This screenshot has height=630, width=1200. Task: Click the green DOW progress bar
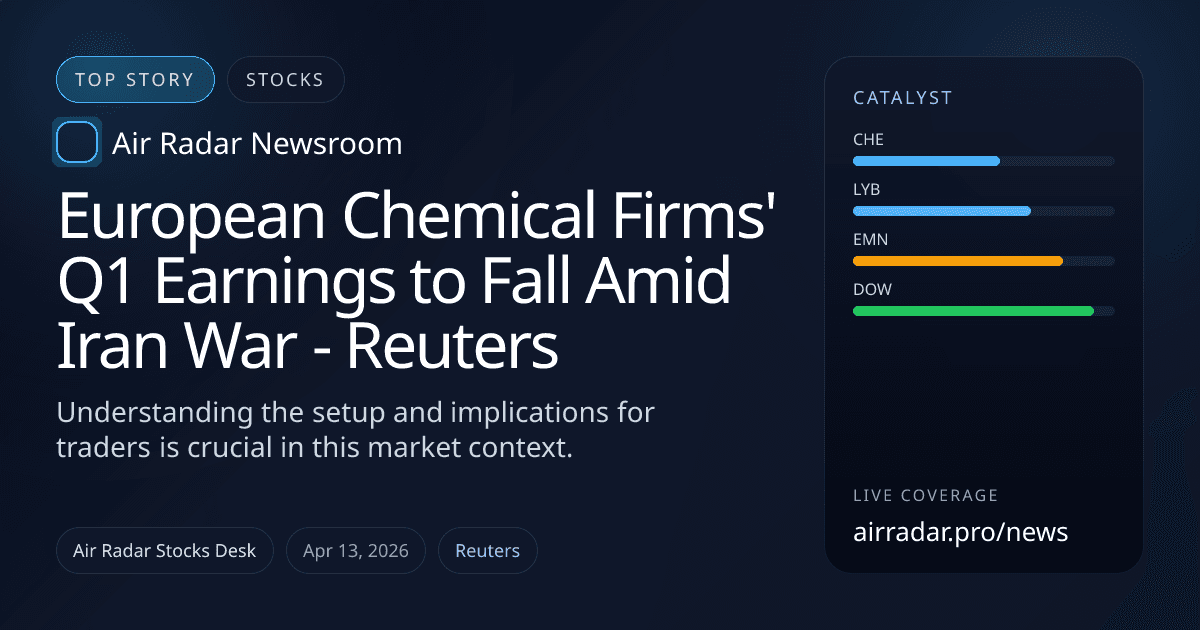(x=973, y=311)
